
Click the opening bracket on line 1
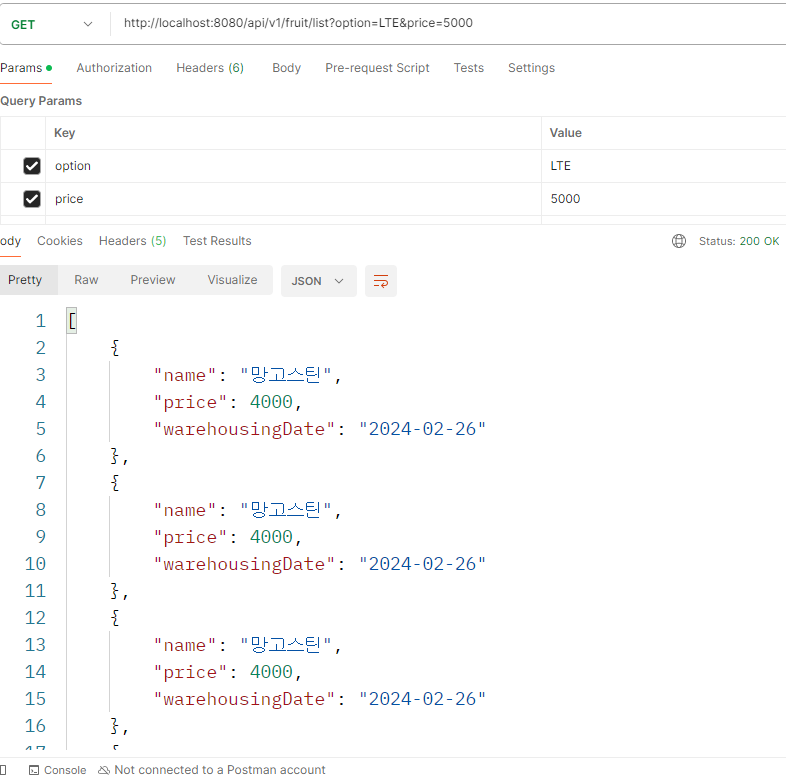click(x=72, y=321)
